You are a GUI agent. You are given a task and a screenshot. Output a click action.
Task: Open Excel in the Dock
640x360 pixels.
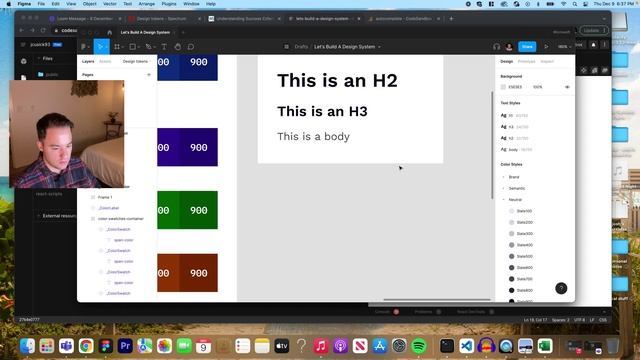click(x=545, y=346)
